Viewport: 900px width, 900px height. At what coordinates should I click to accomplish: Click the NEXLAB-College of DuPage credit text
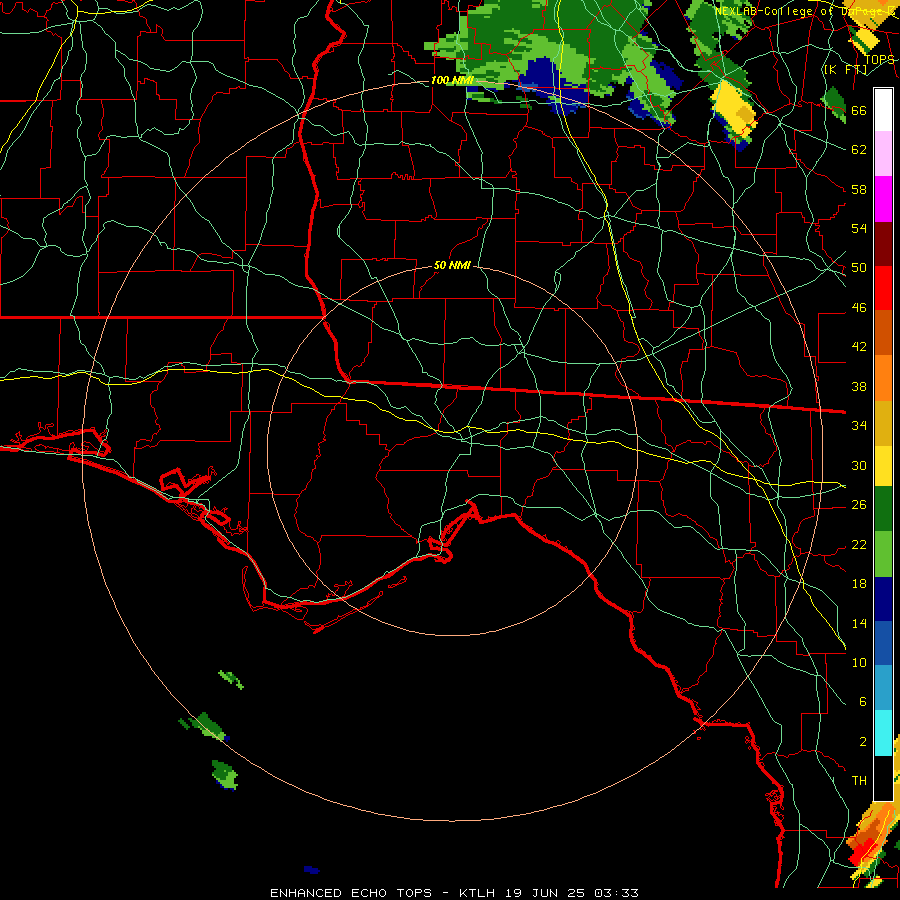[804, 11]
